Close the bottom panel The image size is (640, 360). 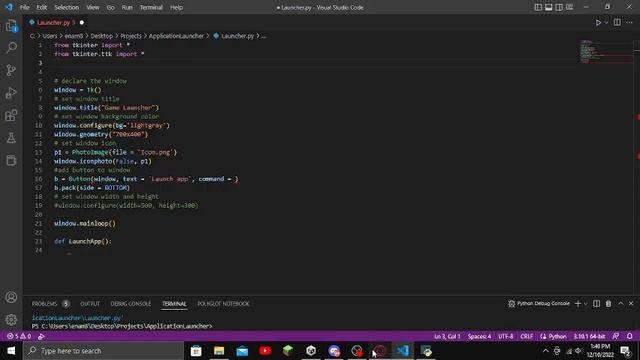coord(631,303)
